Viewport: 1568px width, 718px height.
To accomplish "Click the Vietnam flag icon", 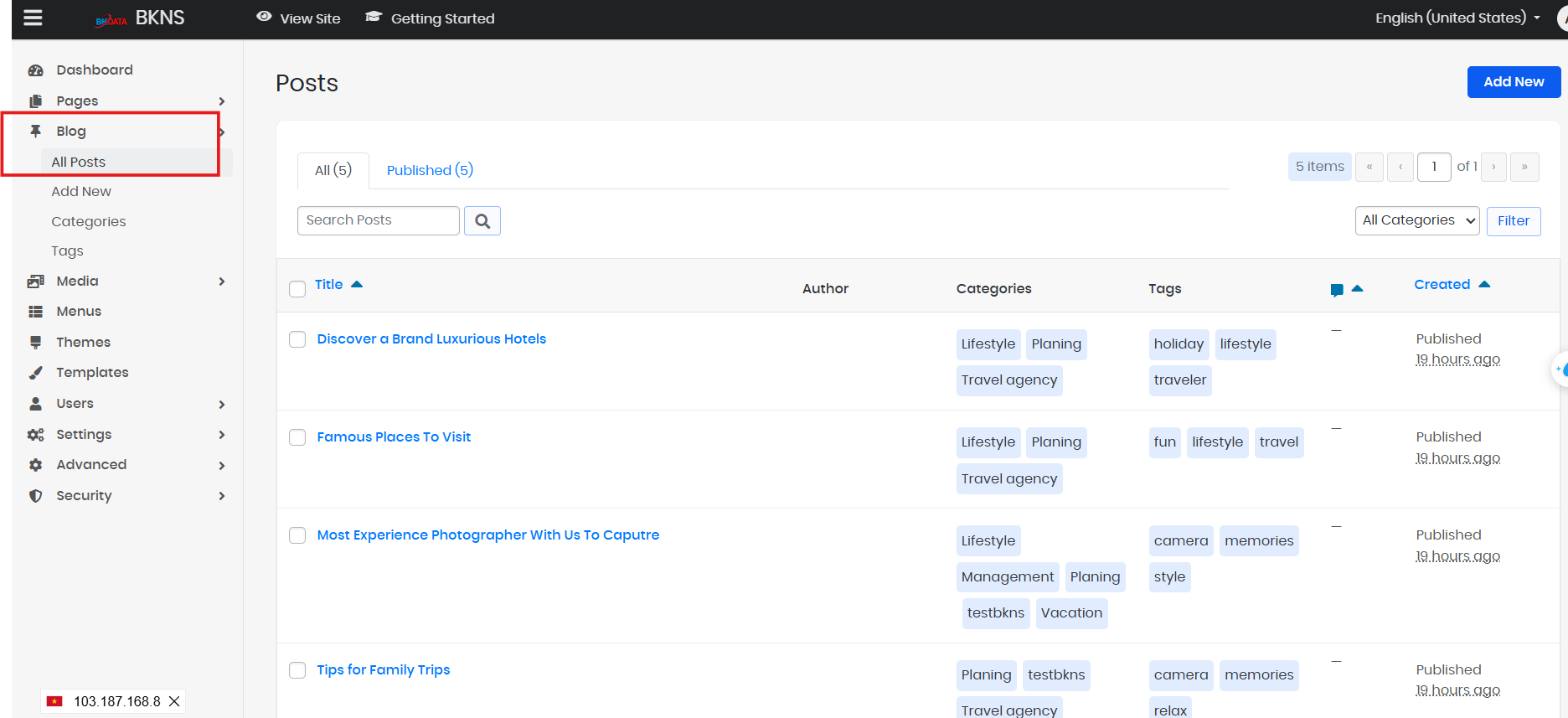I will (54, 701).
